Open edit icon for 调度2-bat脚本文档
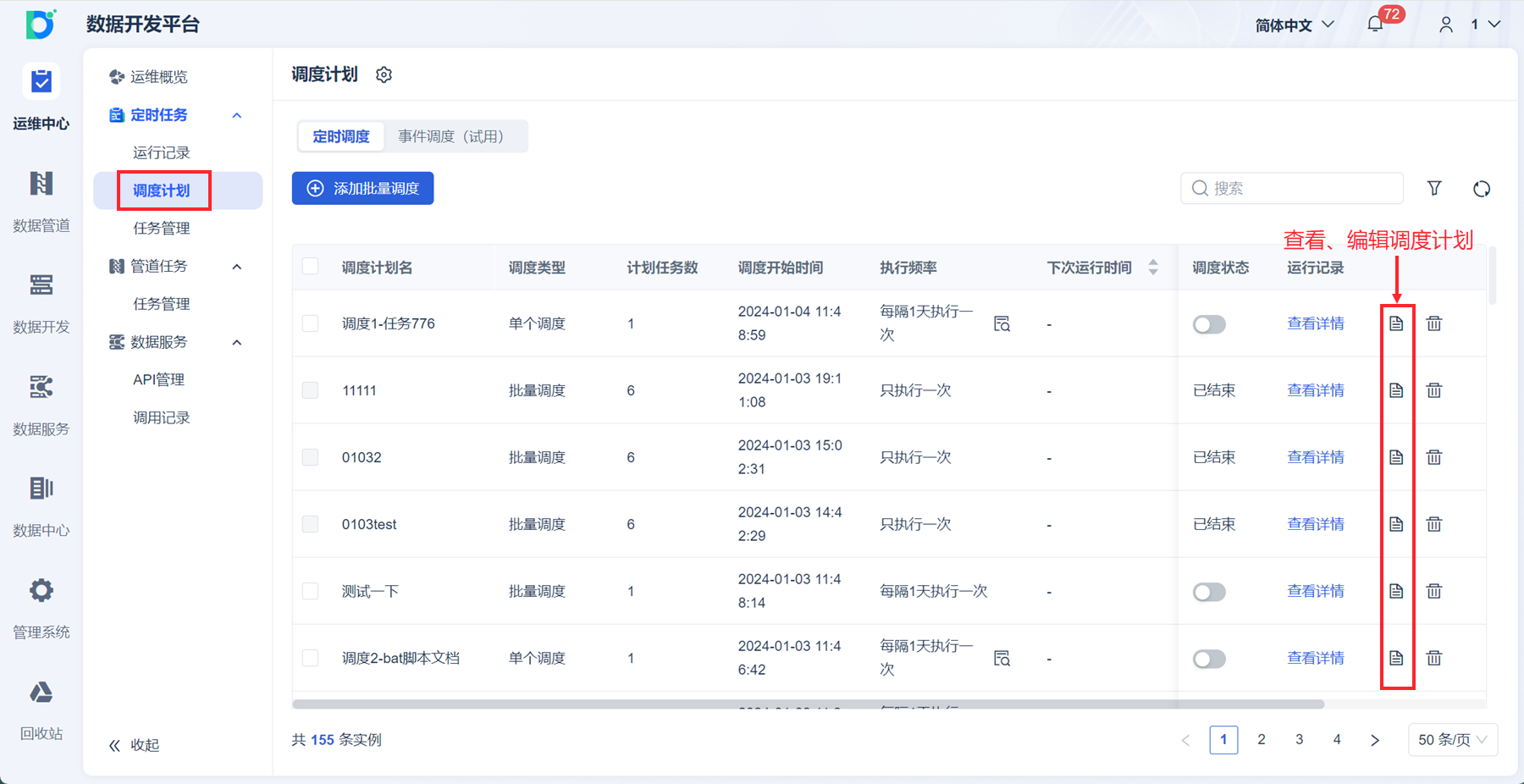 1396,658
